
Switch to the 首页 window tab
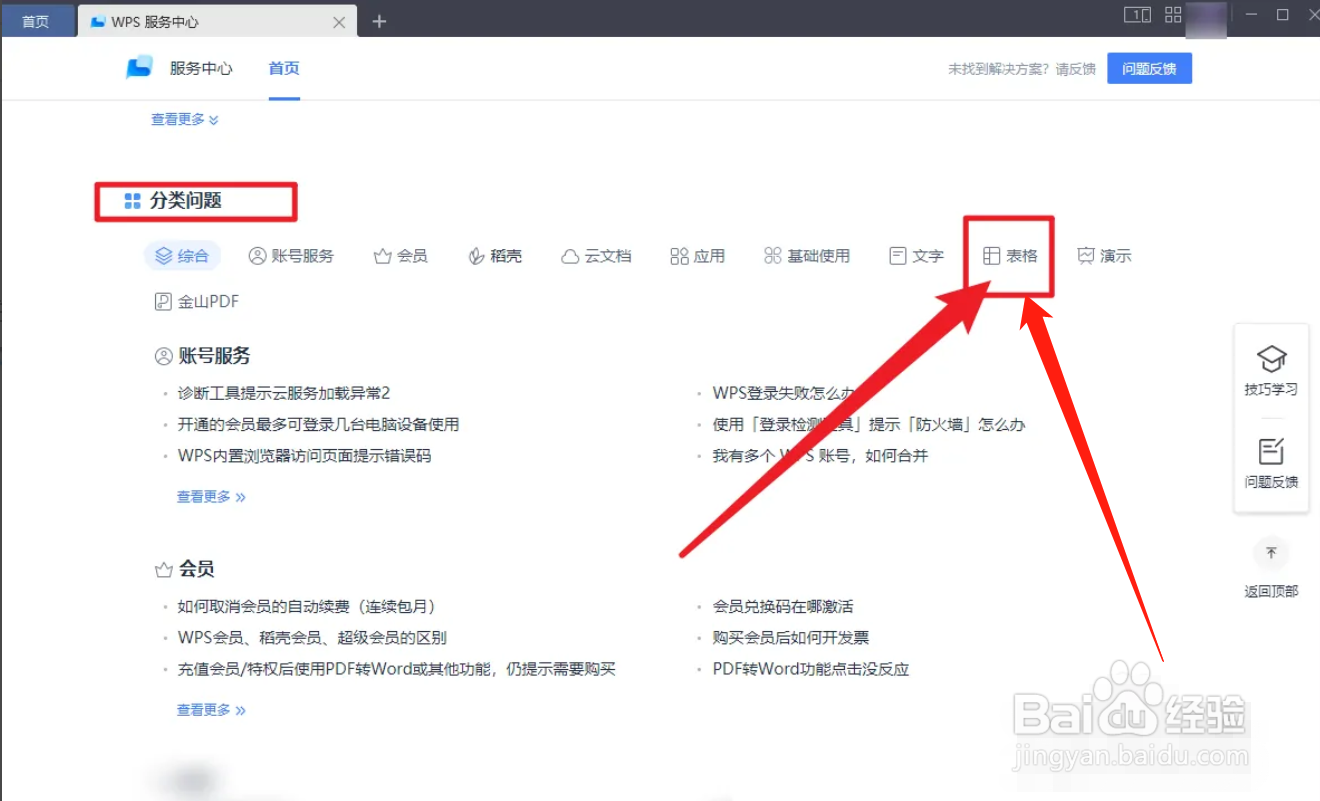click(37, 21)
